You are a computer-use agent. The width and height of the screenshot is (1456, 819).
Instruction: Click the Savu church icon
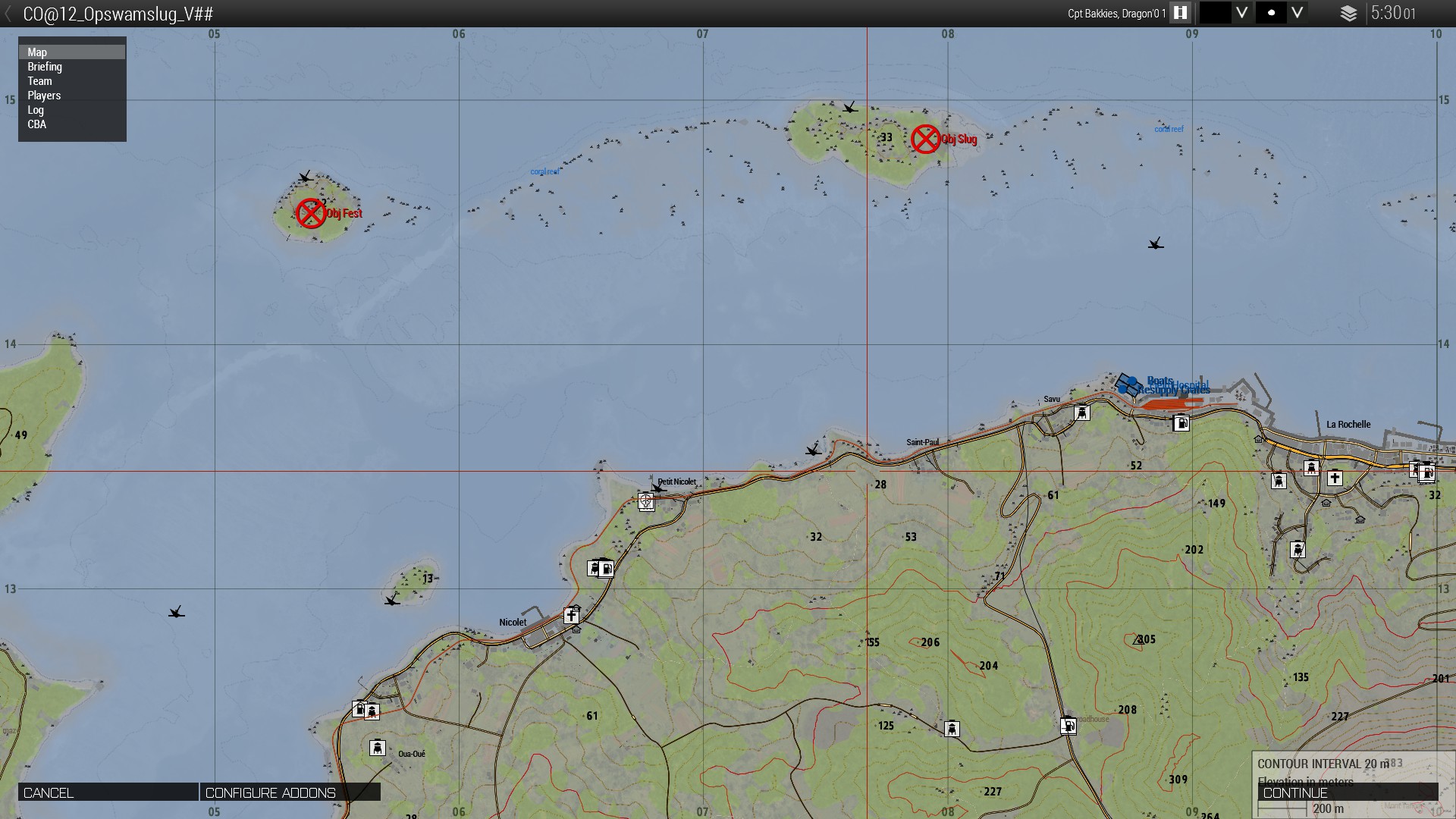click(1082, 413)
